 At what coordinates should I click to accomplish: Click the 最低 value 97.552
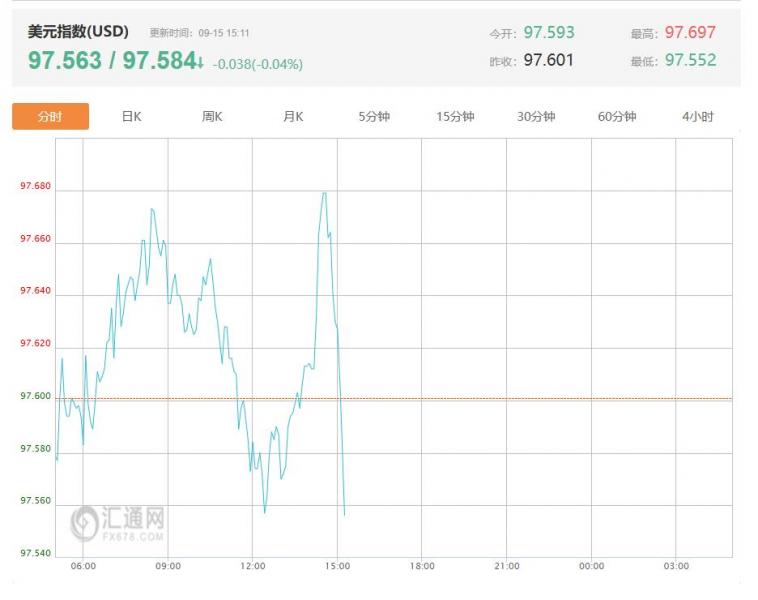click(690, 60)
